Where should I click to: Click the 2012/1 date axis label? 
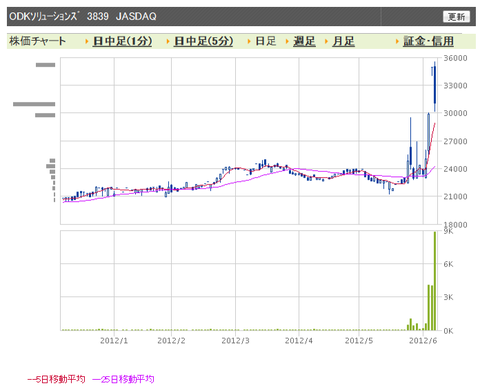tap(114, 341)
